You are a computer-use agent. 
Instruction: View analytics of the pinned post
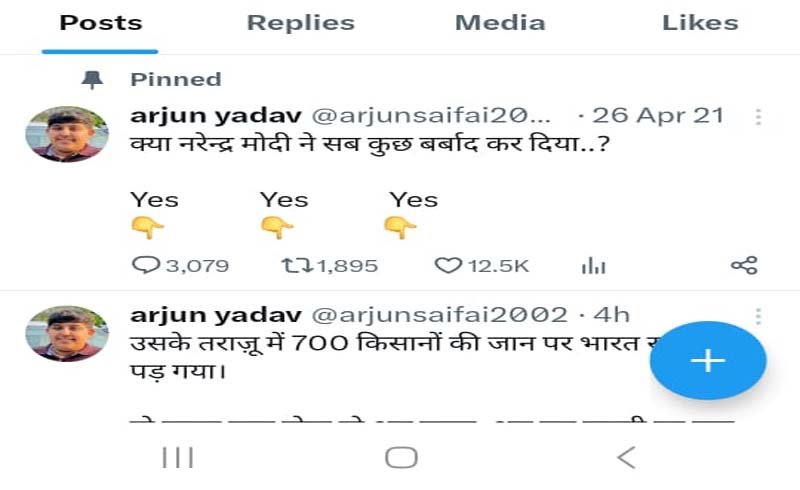click(594, 265)
